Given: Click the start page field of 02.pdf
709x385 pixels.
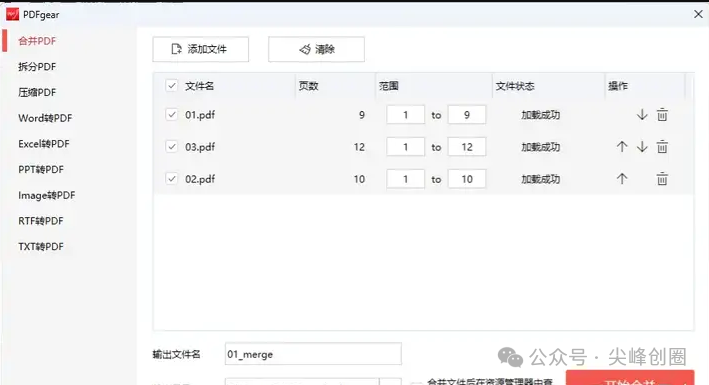Looking at the screenshot, I should pos(406,179).
